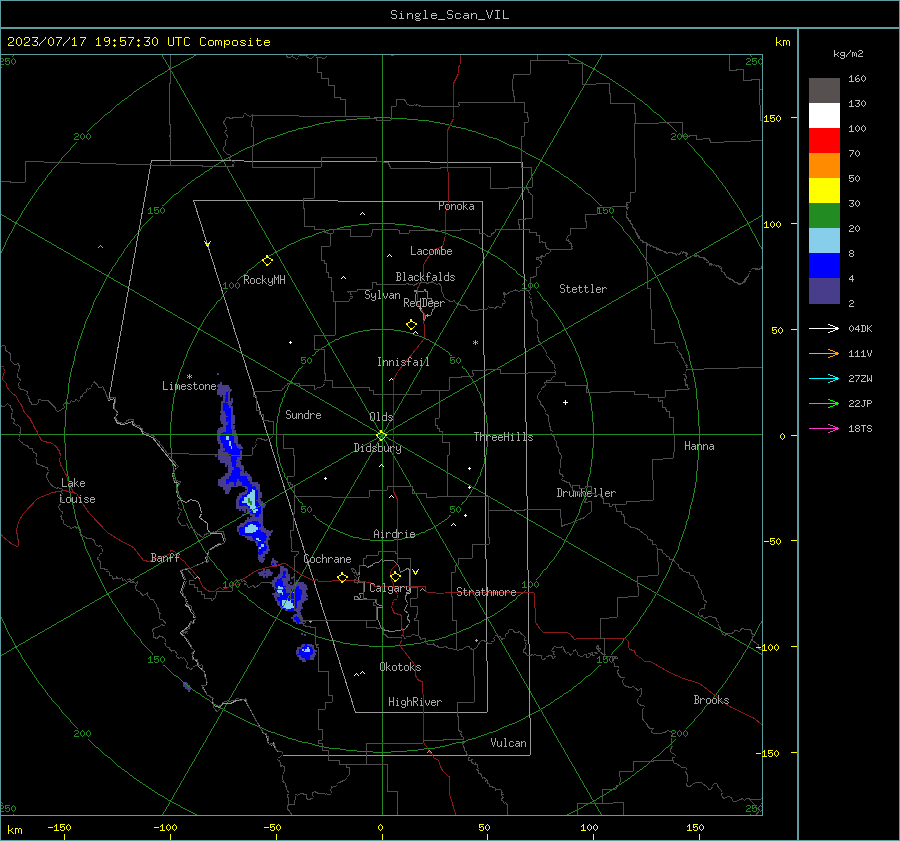Click the Single_Scan_VIL title text
This screenshot has height=841, width=900.
click(449, 15)
